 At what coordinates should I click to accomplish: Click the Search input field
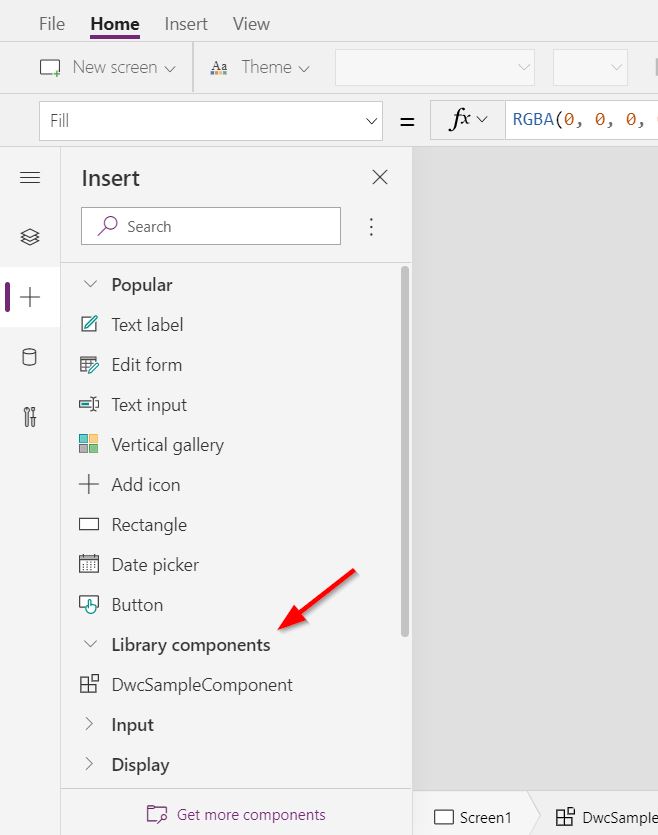[x=211, y=226]
